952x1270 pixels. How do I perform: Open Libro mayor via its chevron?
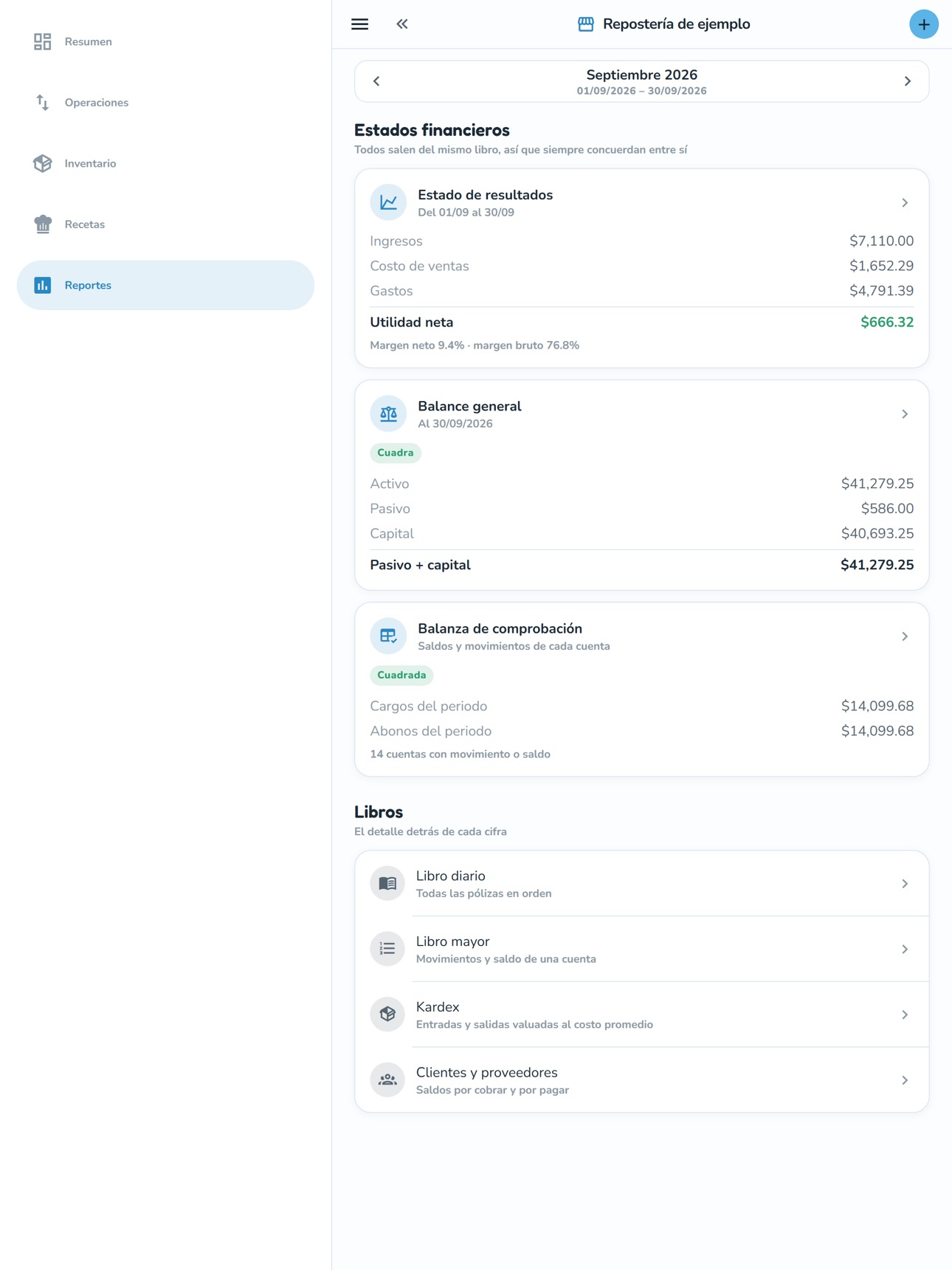(905, 950)
